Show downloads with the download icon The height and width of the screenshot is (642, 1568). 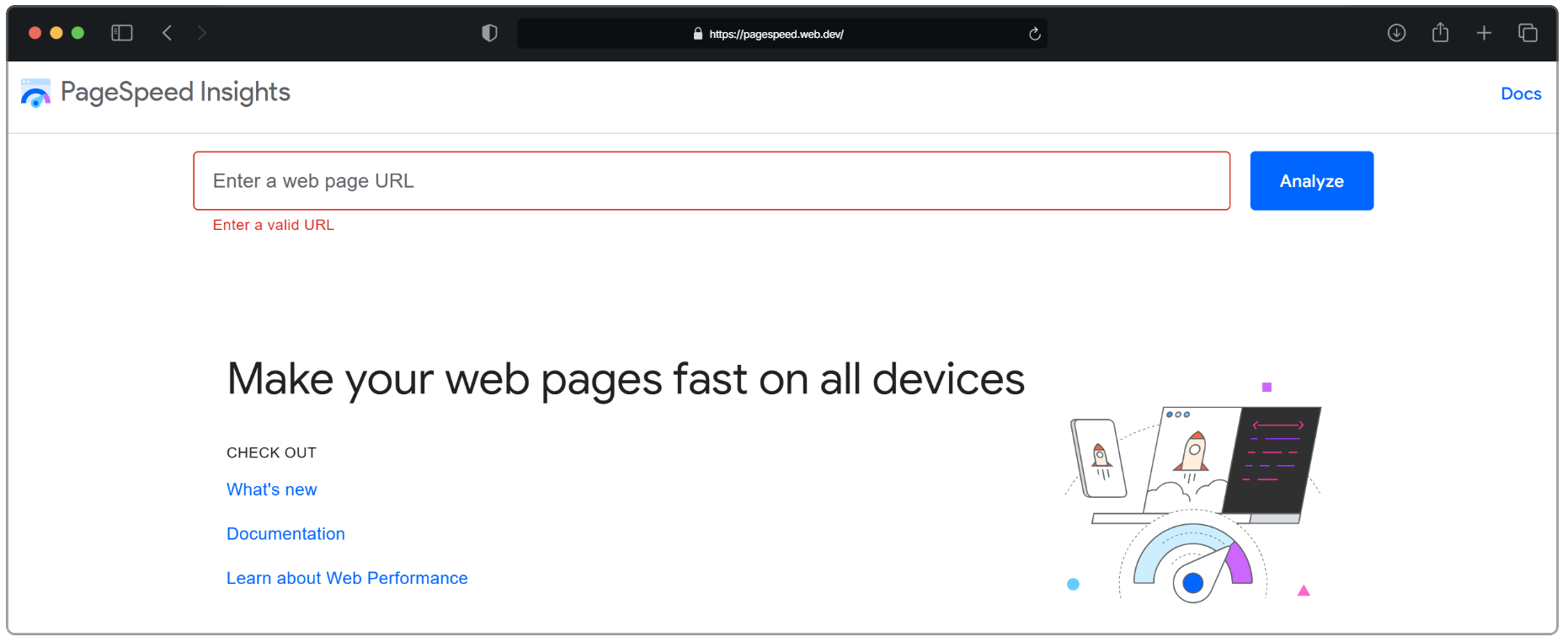[x=1396, y=33]
